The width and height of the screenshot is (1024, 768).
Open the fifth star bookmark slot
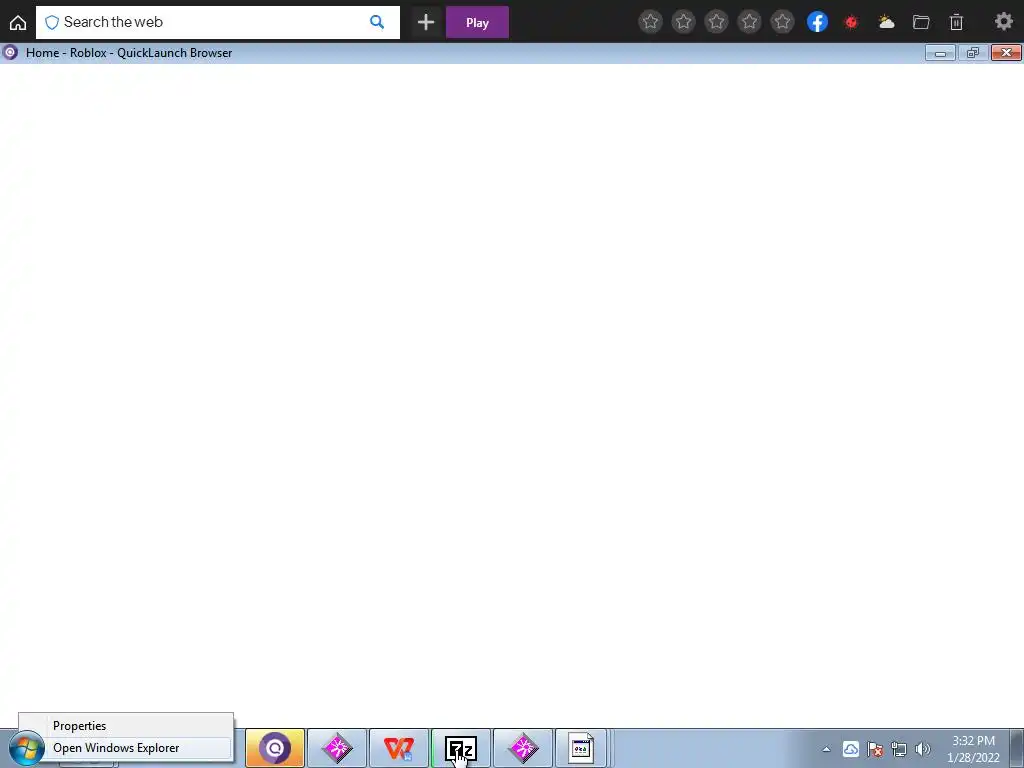pos(782,22)
